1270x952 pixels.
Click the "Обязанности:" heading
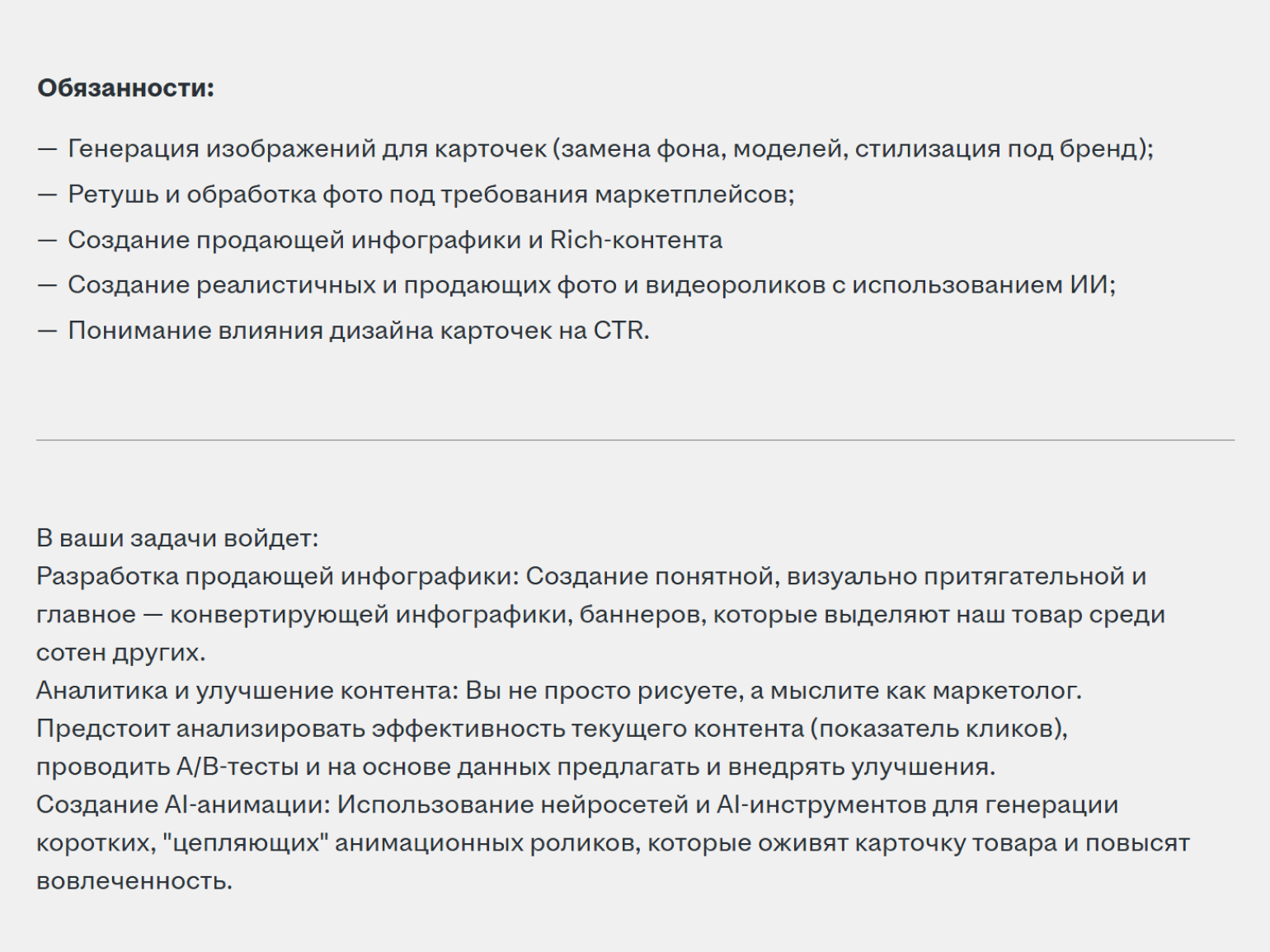125,88
